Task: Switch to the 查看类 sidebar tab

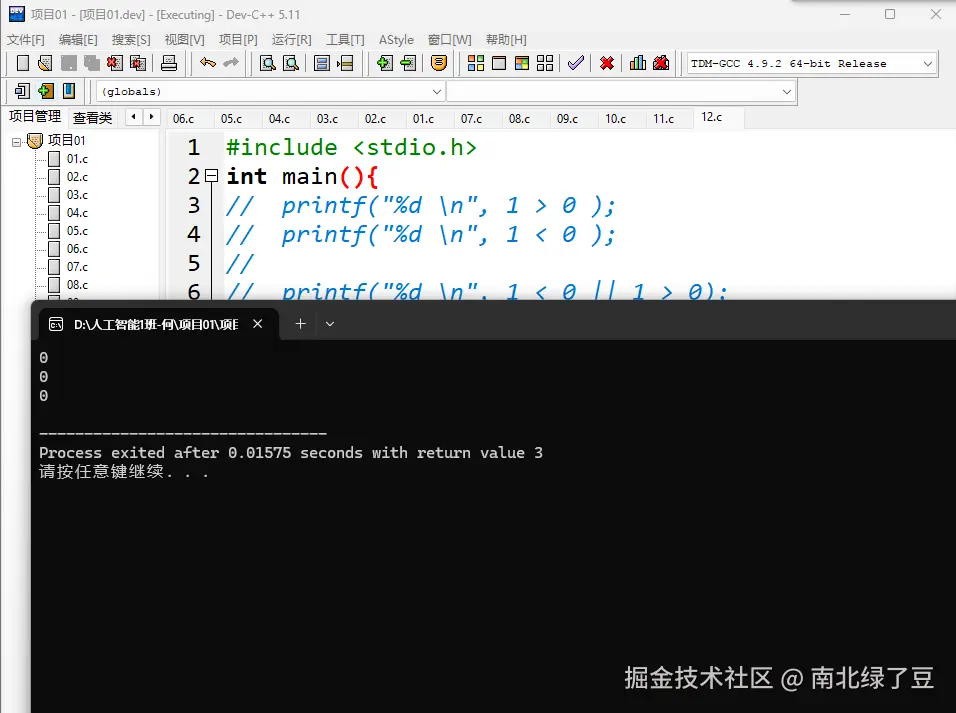Action: (93, 118)
